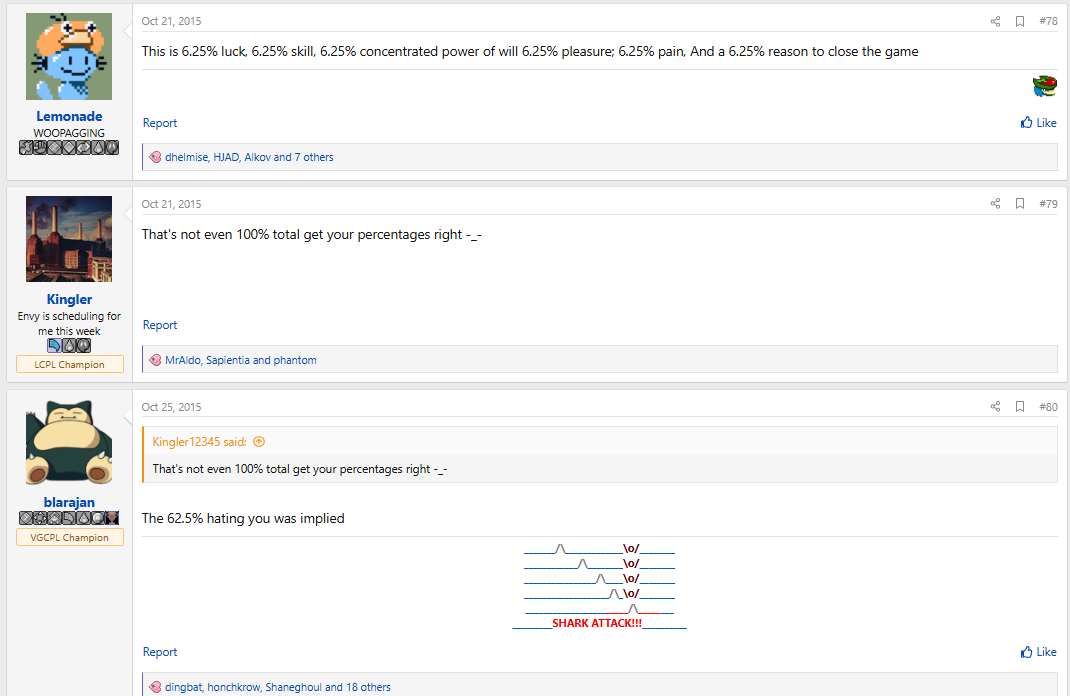This screenshot has height=696, width=1070.
Task: Like blarajan's shark attack post
Action: tap(1038, 652)
